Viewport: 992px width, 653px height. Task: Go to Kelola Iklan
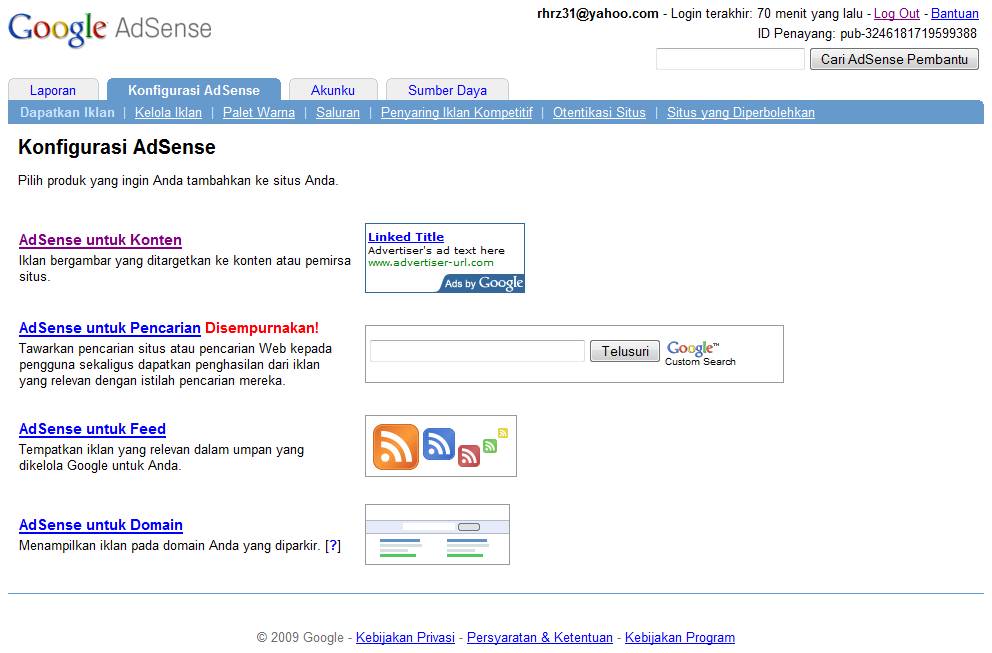pyautogui.click(x=168, y=113)
